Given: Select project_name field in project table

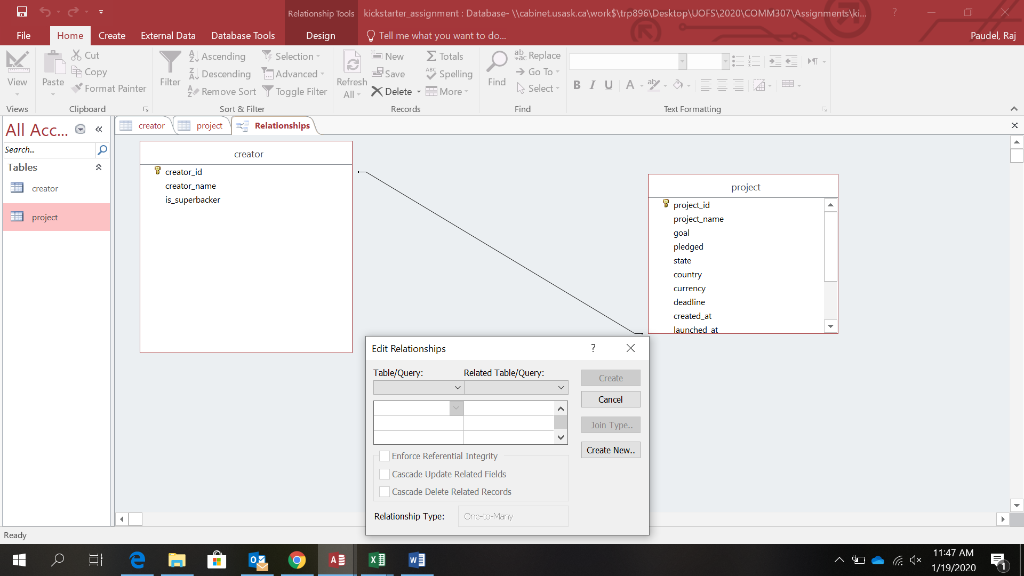Looking at the screenshot, I should click(x=698, y=219).
